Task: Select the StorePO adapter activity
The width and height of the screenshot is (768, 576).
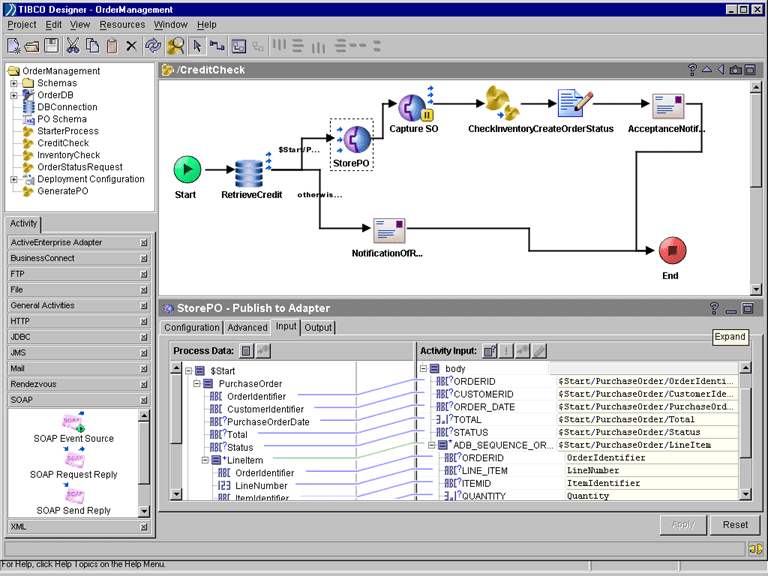Action: (x=356, y=140)
